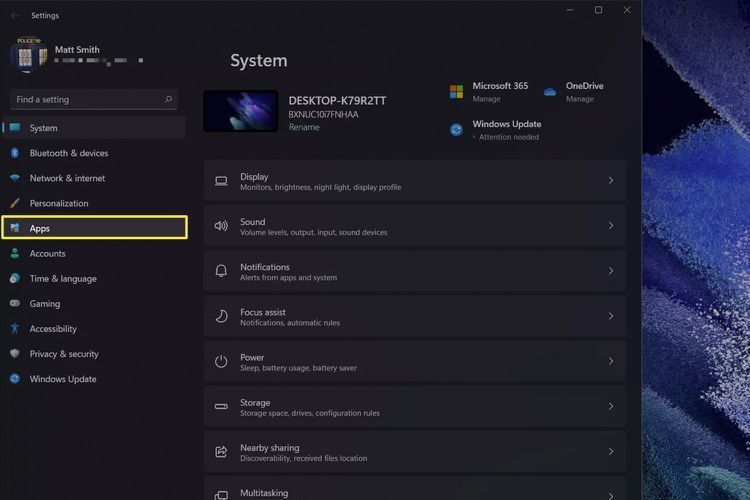Select Accounts in the sidebar
The height and width of the screenshot is (500, 750).
point(48,254)
